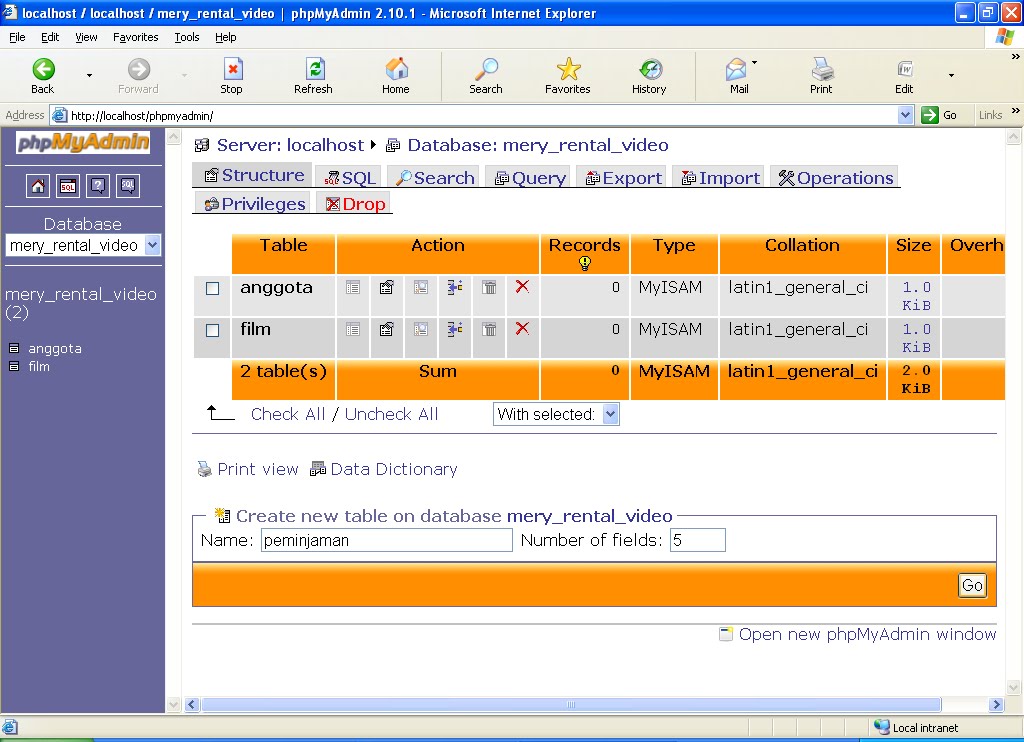
Task: Click Structure icon for film table
Action: click(x=387, y=329)
